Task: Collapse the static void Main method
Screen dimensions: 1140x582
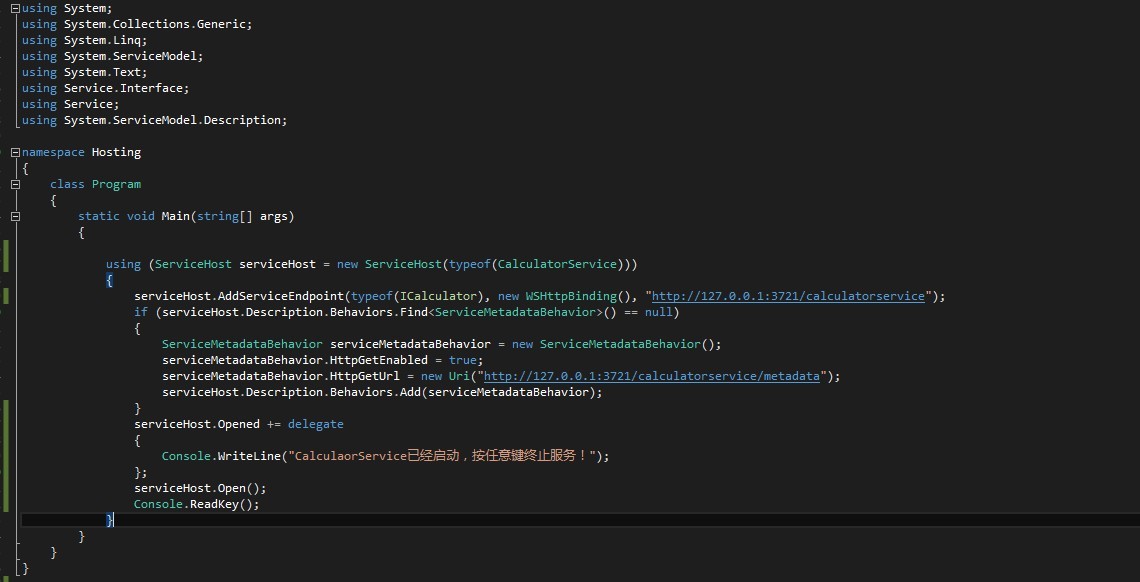Action: (16, 217)
